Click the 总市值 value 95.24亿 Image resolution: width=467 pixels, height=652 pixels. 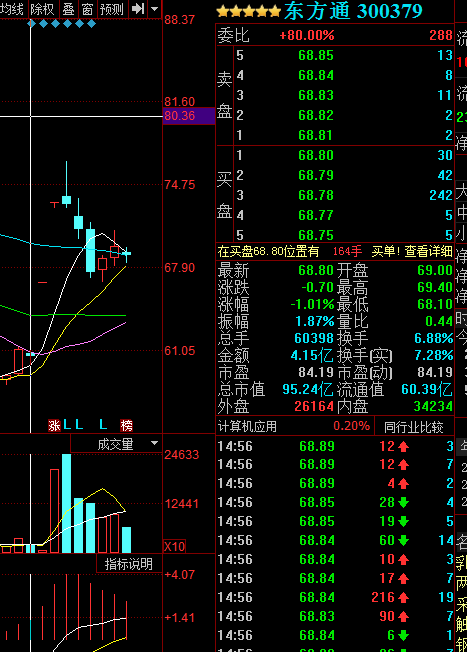tap(308, 390)
